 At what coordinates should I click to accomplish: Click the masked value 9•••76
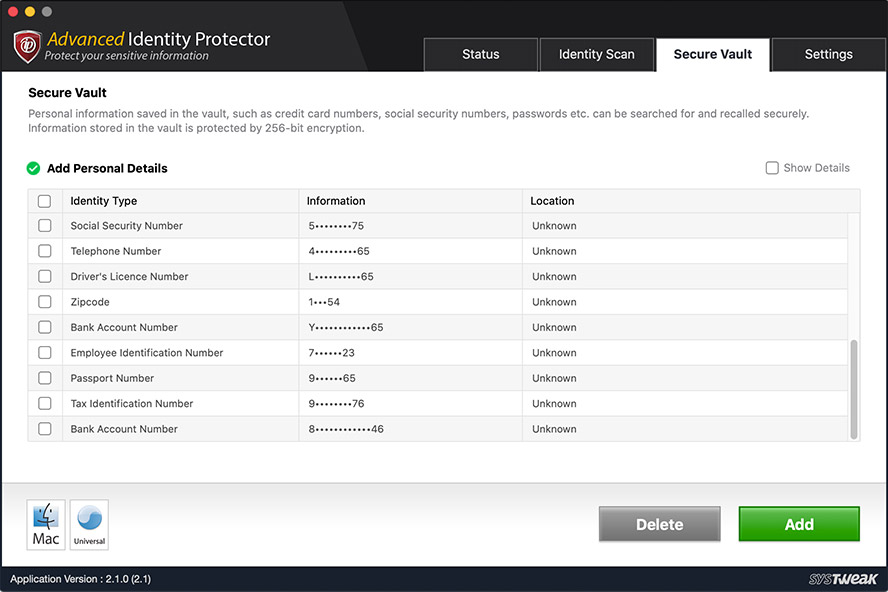[336, 403]
